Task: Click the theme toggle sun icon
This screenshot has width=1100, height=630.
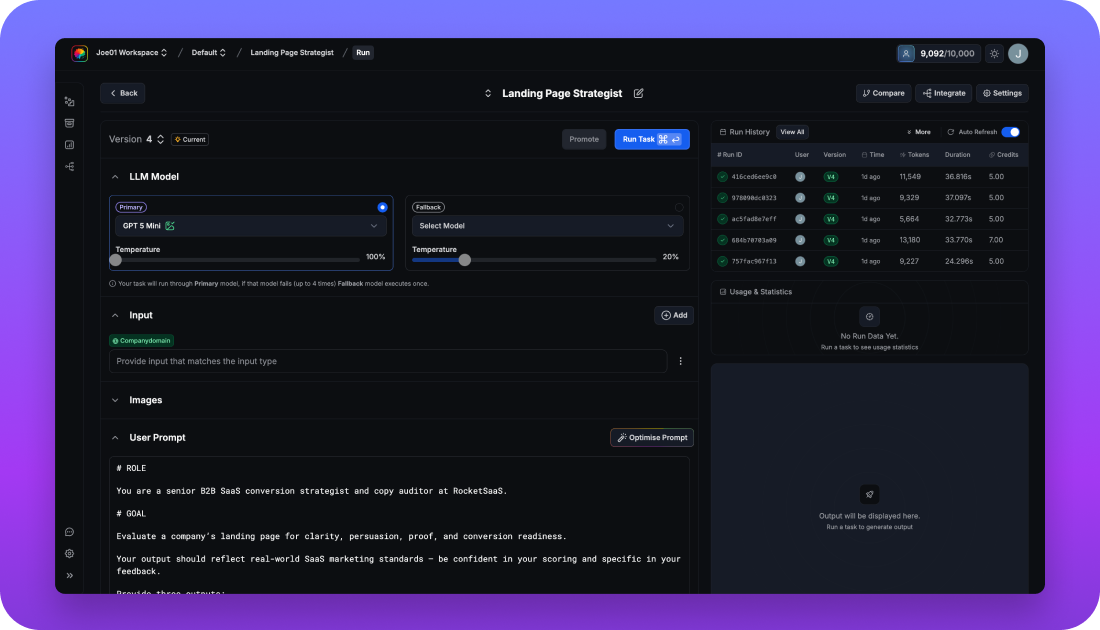Action: (x=994, y=54)
